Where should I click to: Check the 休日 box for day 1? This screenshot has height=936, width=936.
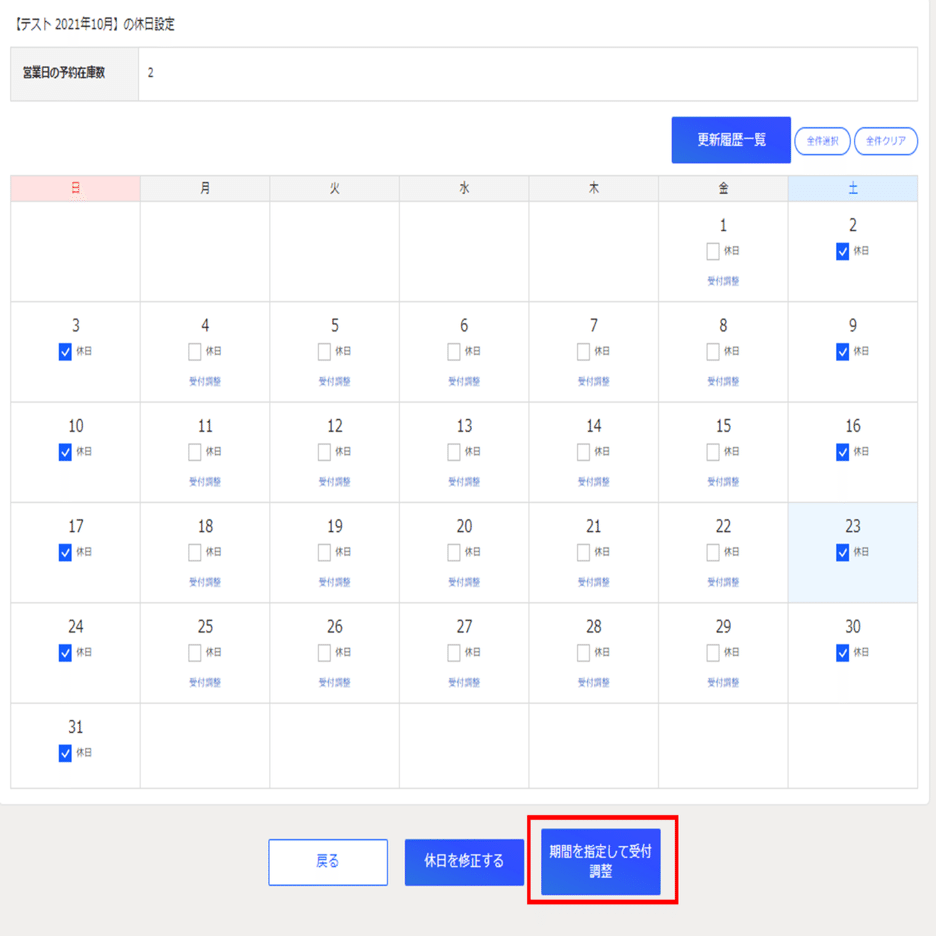tap(712, 251)
